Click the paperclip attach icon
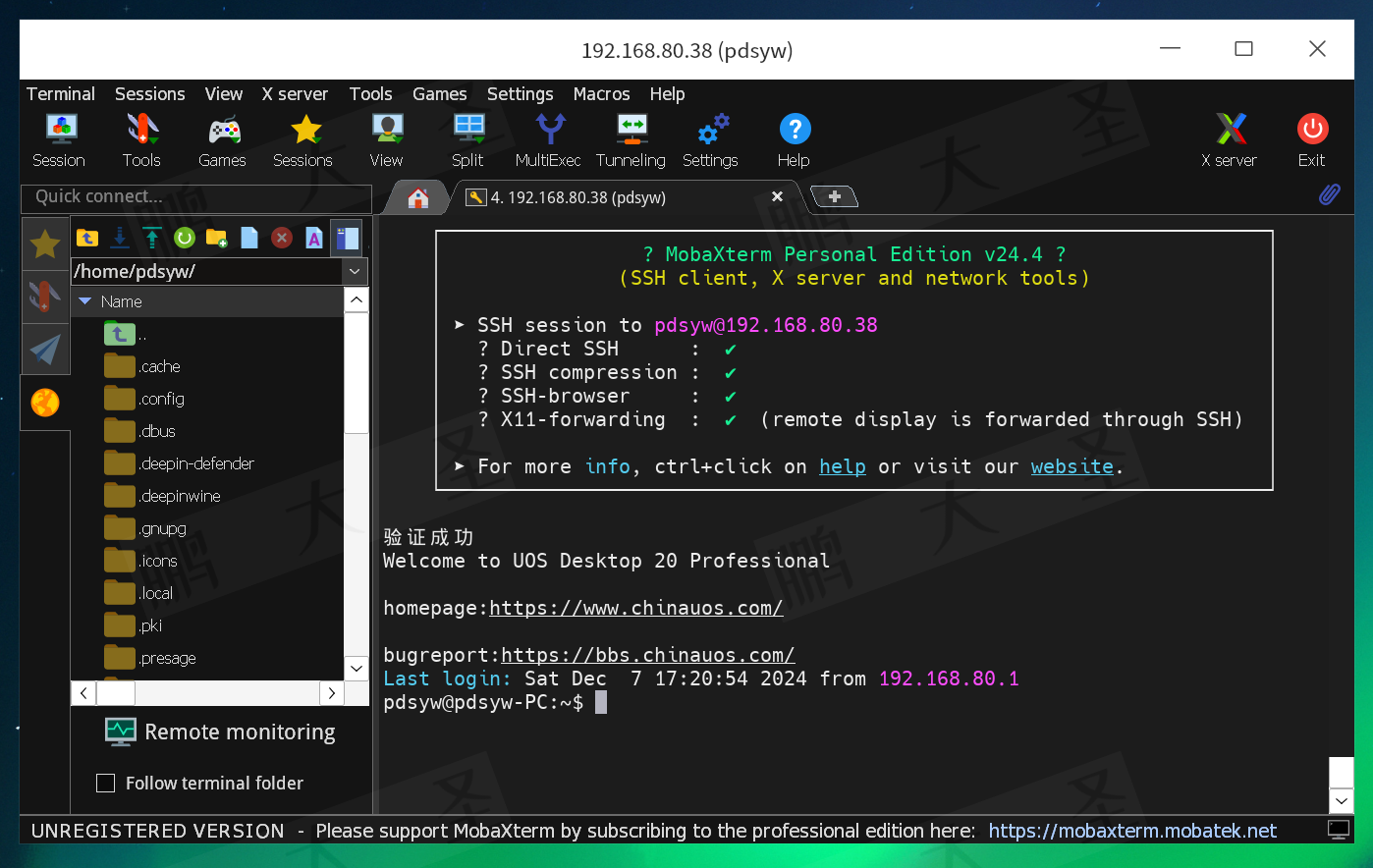Image resolution: width=1373 pixels, height=868 pixels. click(1329, 194)
